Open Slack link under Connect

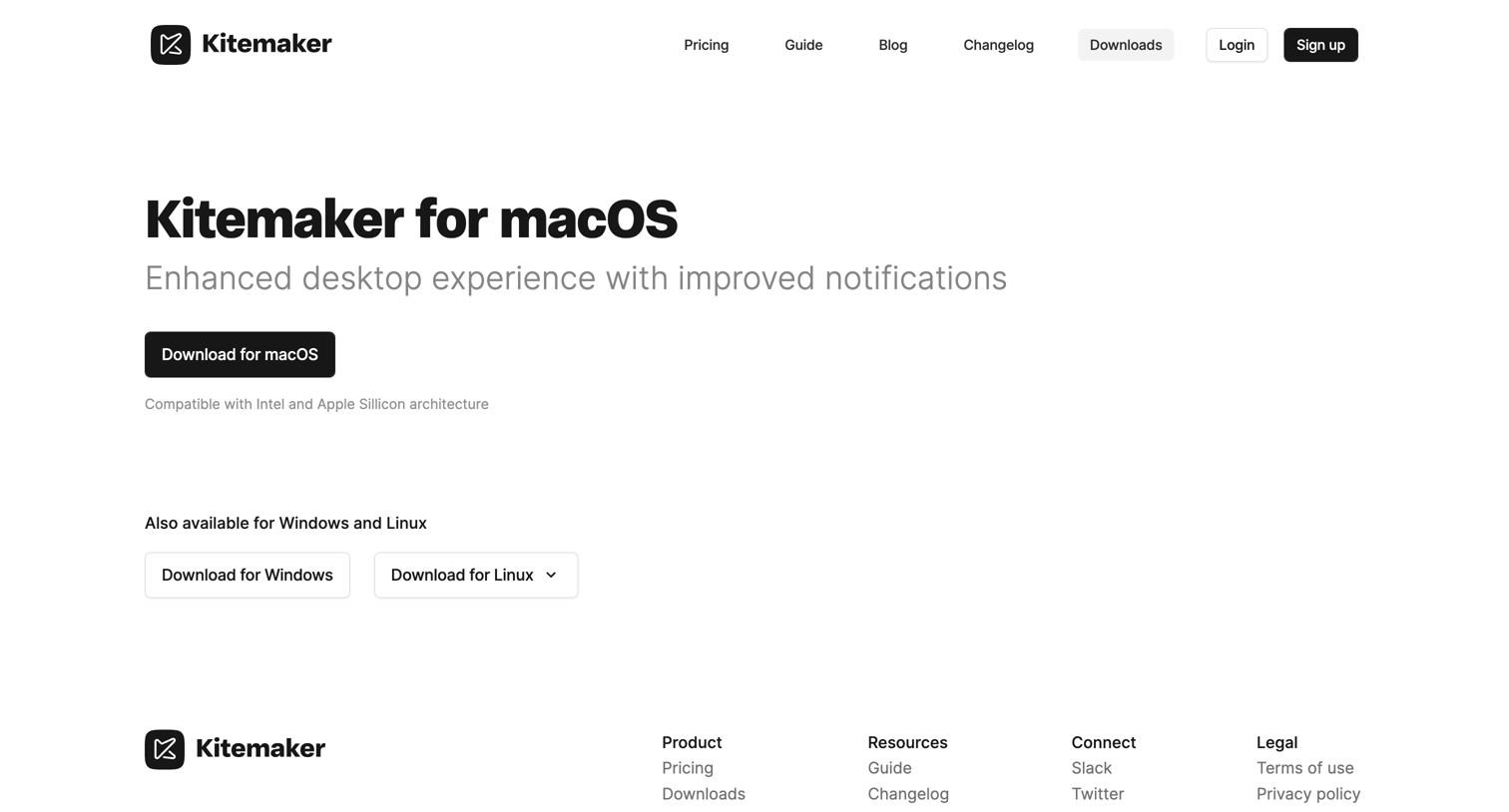(1092, 768)
